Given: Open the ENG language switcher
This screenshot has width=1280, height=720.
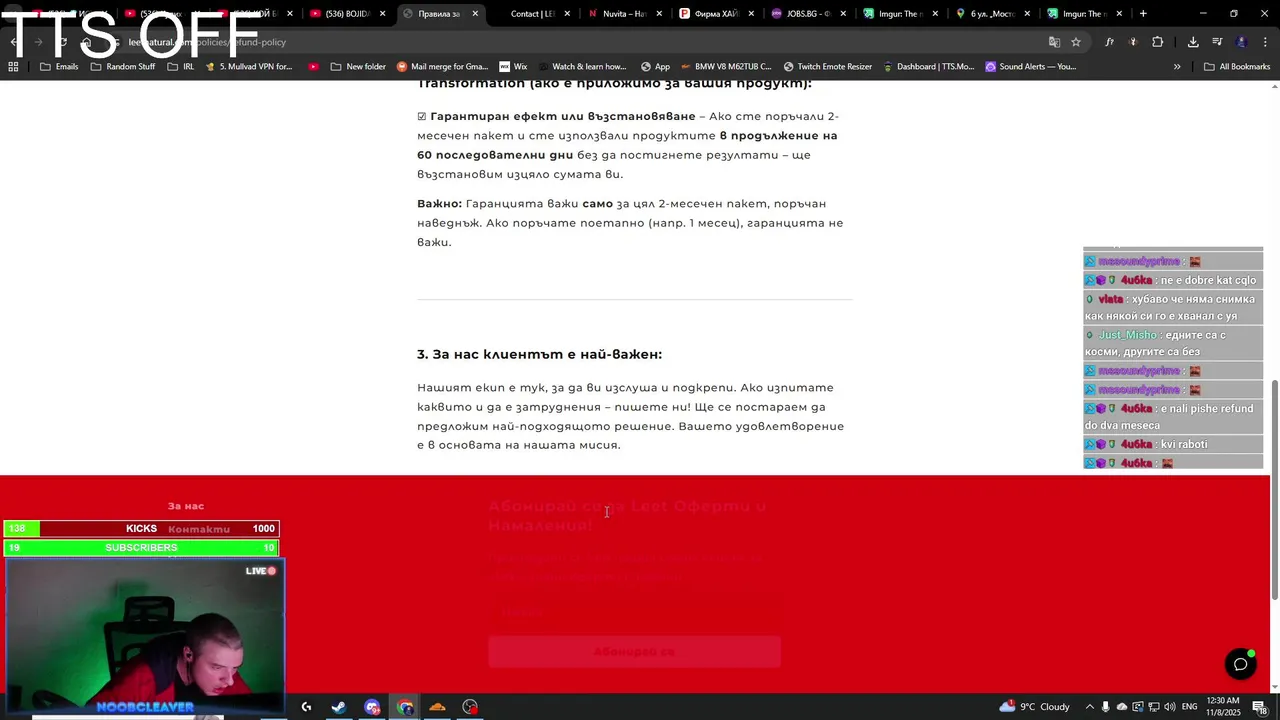Looking at the screenshot, I should (1190, 707).
